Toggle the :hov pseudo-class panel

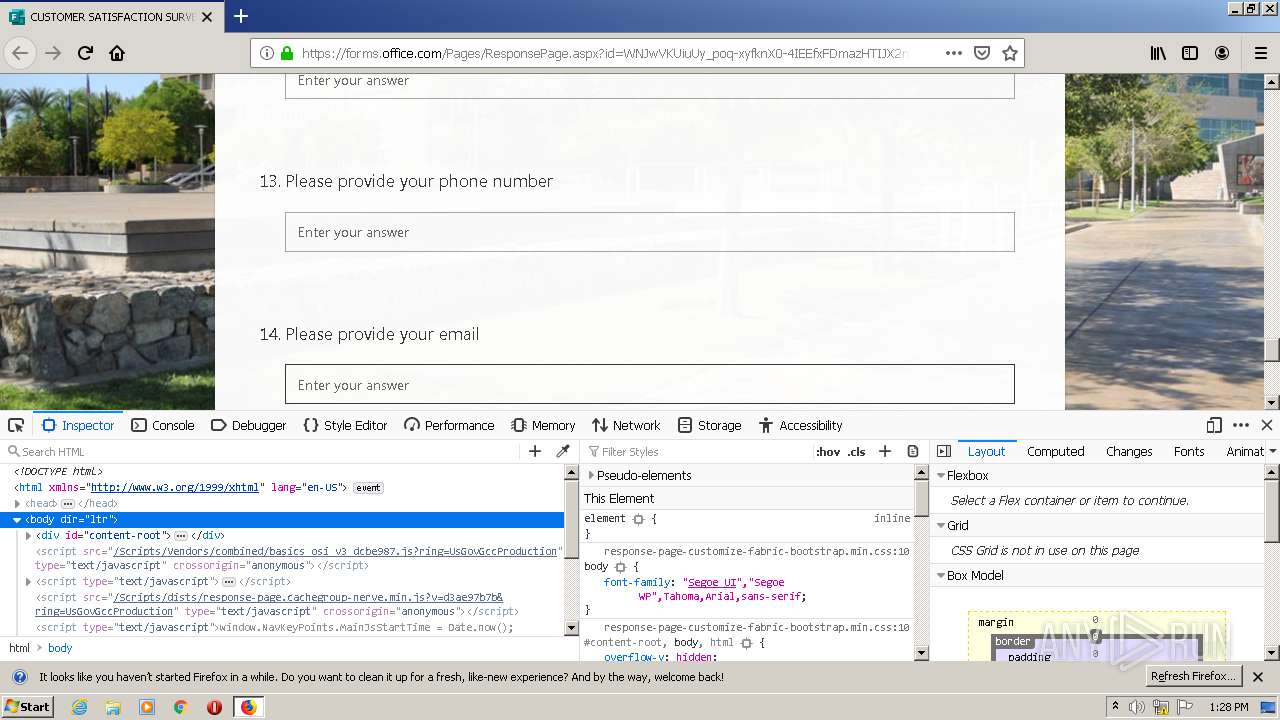828,451
